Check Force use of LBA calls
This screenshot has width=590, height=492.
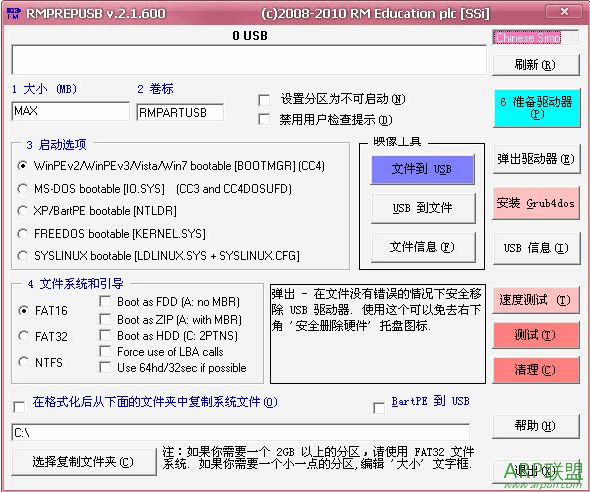(x=105, y=351)
